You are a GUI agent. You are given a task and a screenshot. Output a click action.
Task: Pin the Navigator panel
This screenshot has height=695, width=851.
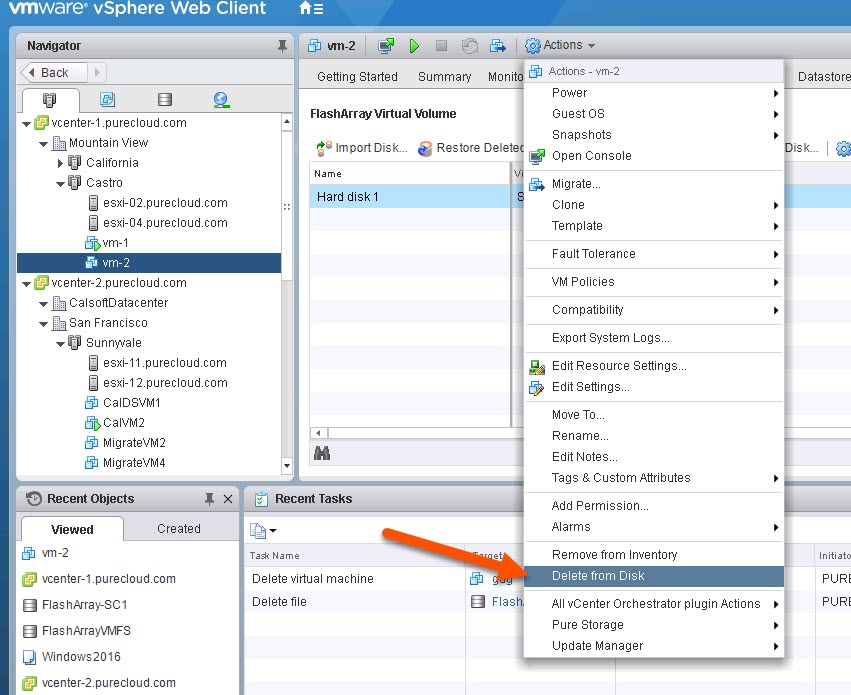tap(282, 46)
